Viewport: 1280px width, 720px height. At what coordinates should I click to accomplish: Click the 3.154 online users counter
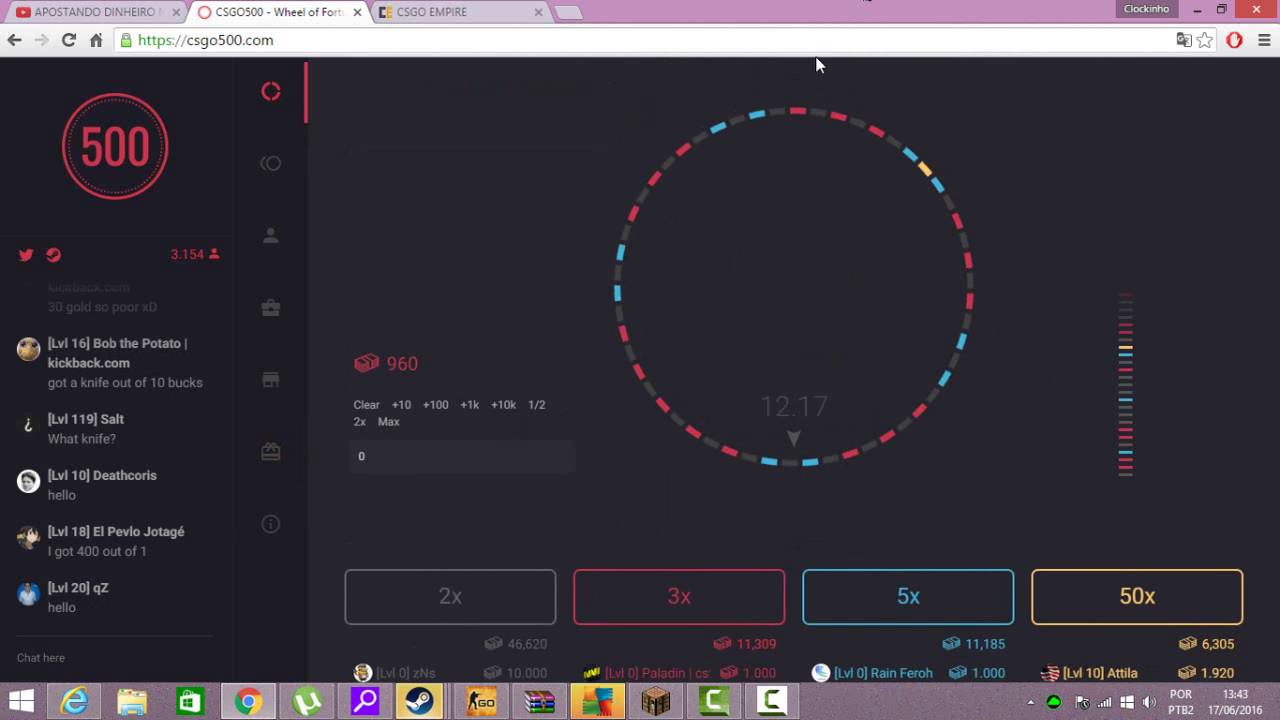tap(195, 255)
